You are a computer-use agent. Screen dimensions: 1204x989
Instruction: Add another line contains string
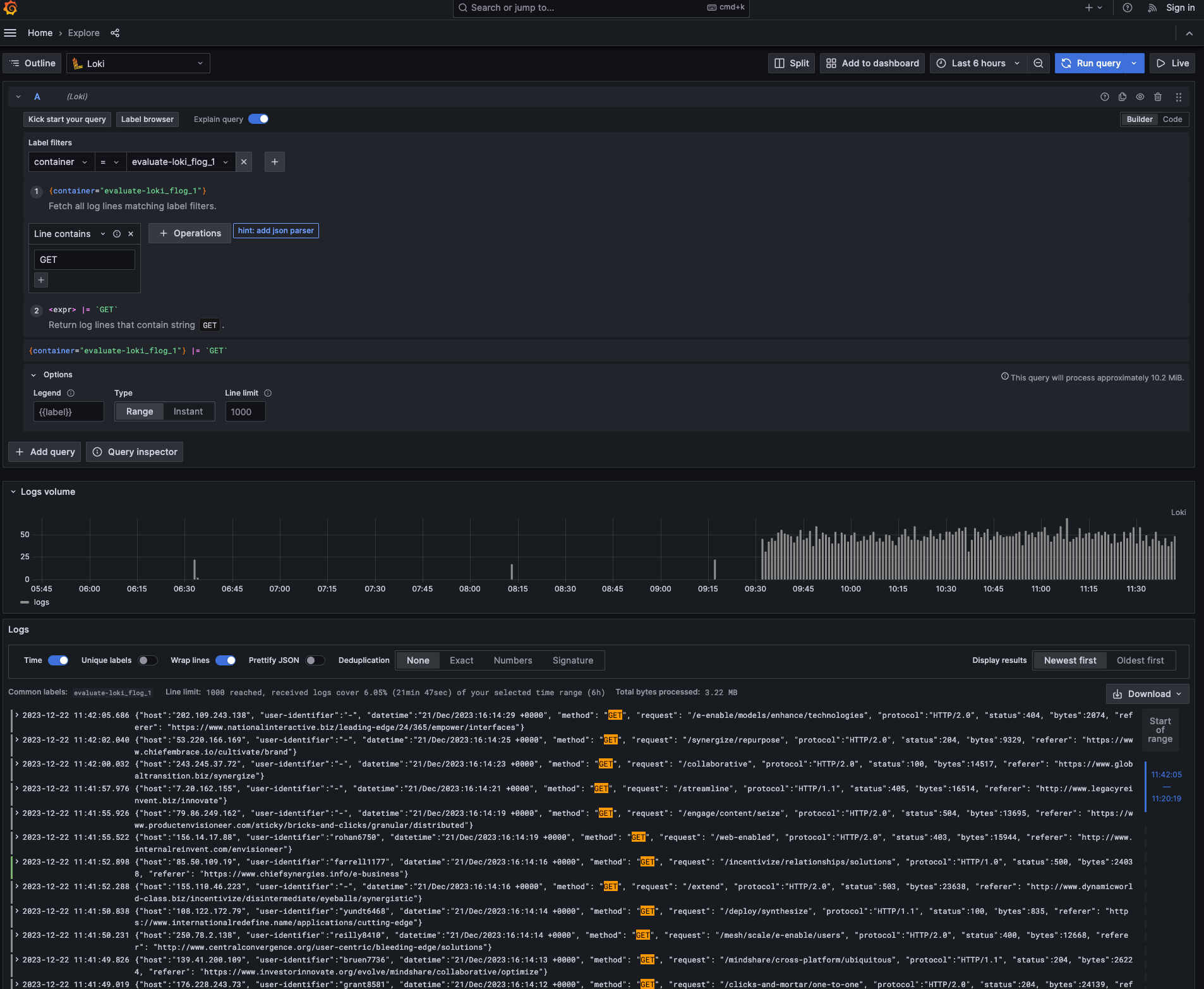(41, 280)
